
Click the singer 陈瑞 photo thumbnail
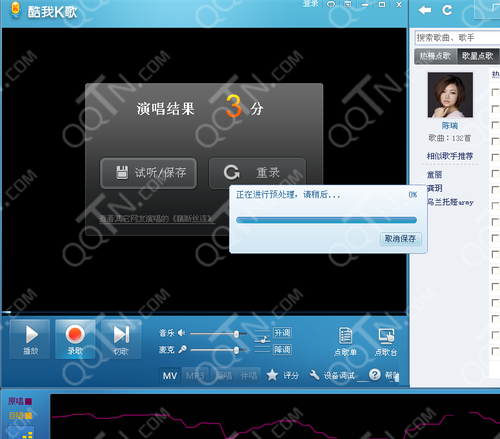tap(450, 95)
